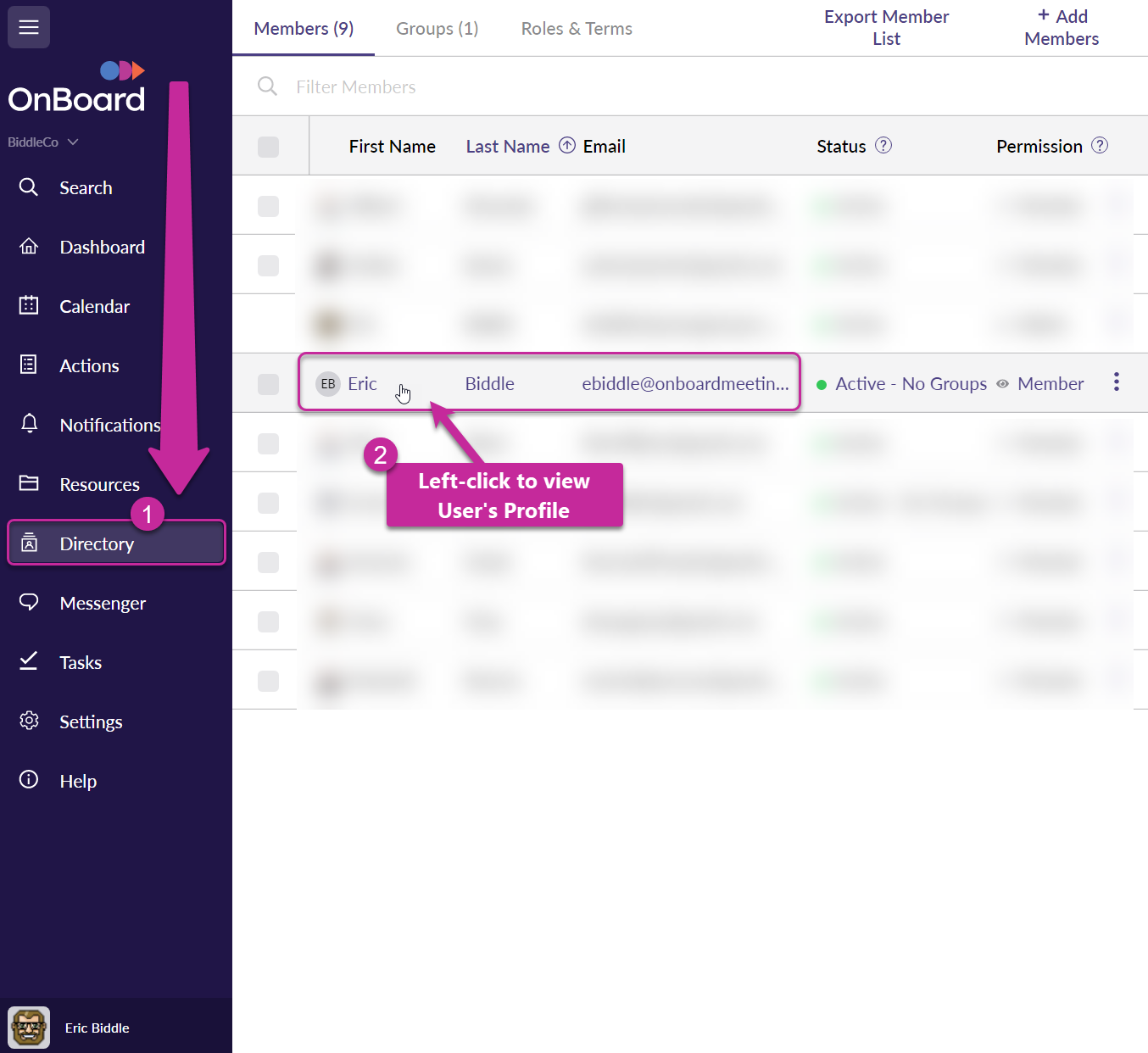Sort by the Last Name column
1148x1053 pixels.
click(x=508, y=146)
